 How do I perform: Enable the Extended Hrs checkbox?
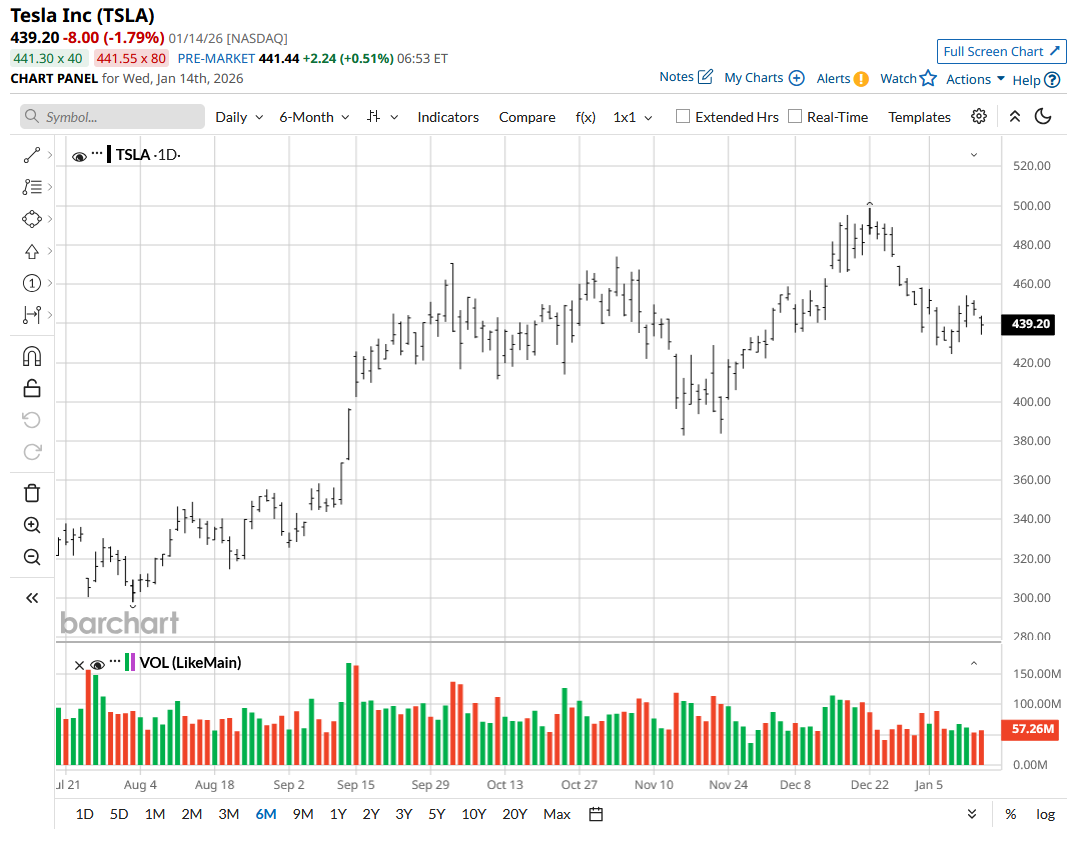(683, 117)
